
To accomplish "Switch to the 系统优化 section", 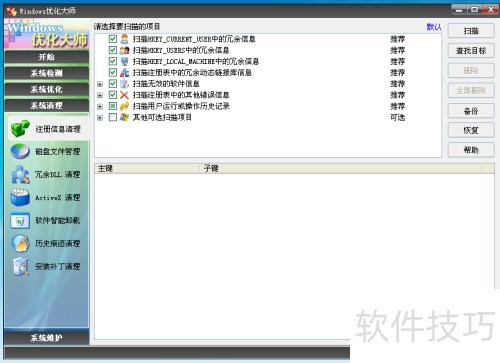I will [47, 89].
